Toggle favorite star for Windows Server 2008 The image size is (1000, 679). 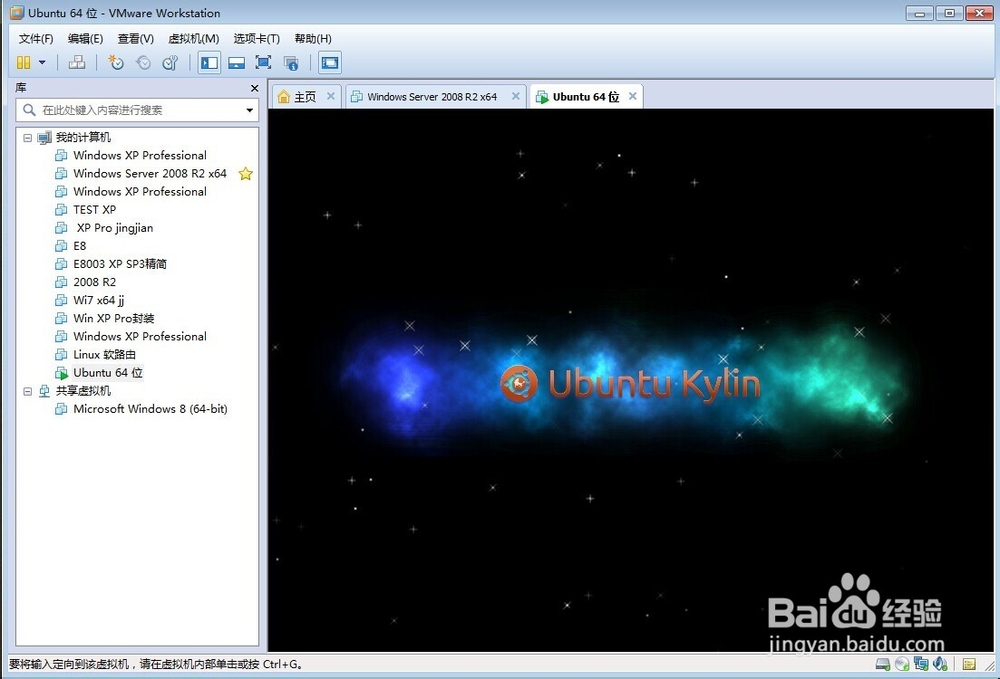[x=246, y=173]
